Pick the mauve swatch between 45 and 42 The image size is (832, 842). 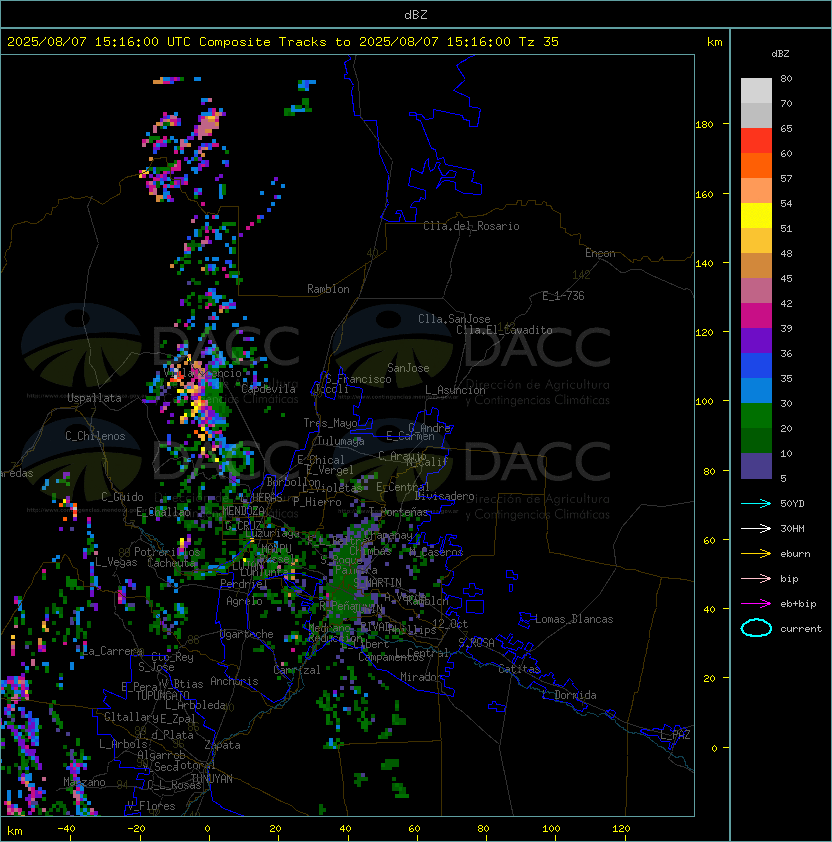coord(756,291)
